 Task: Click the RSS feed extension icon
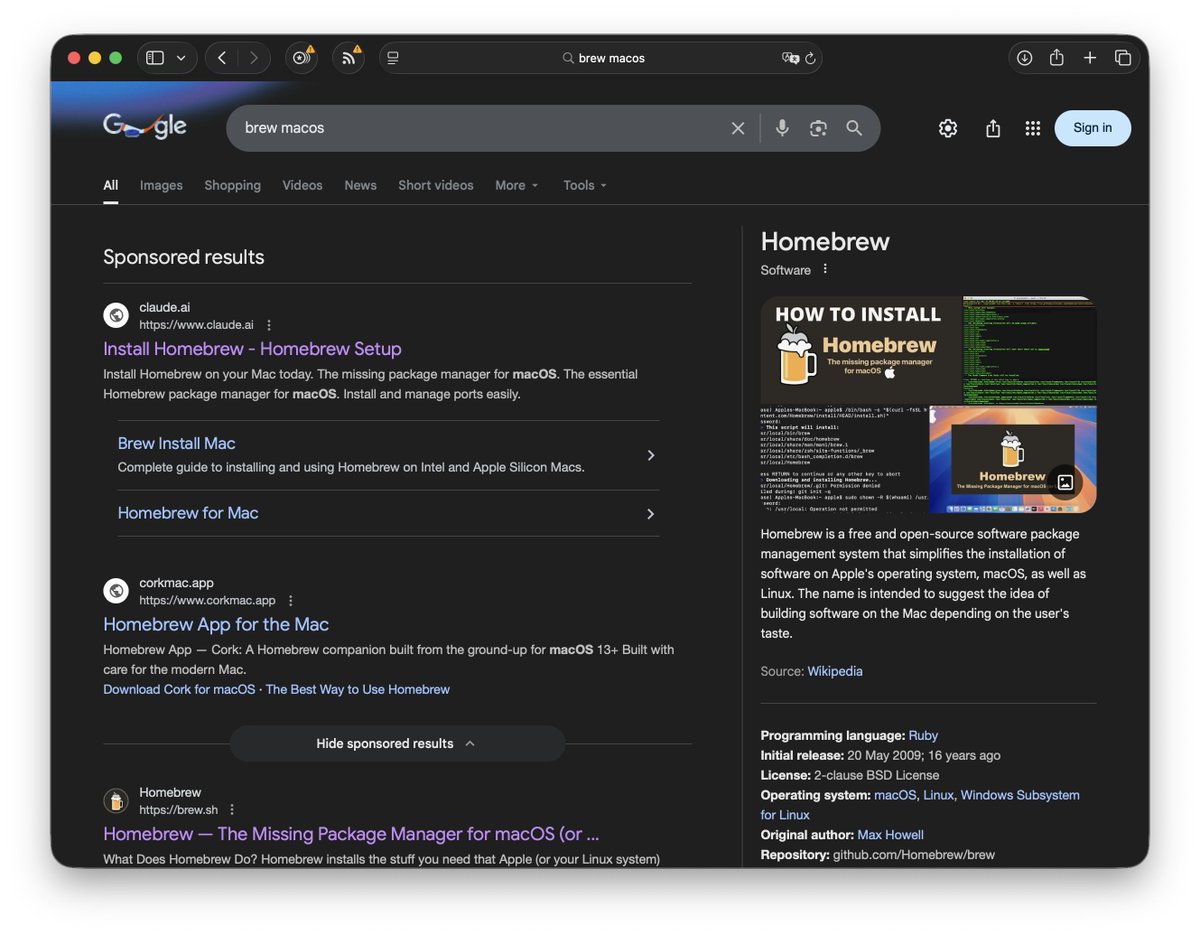(x=348, y=58)
